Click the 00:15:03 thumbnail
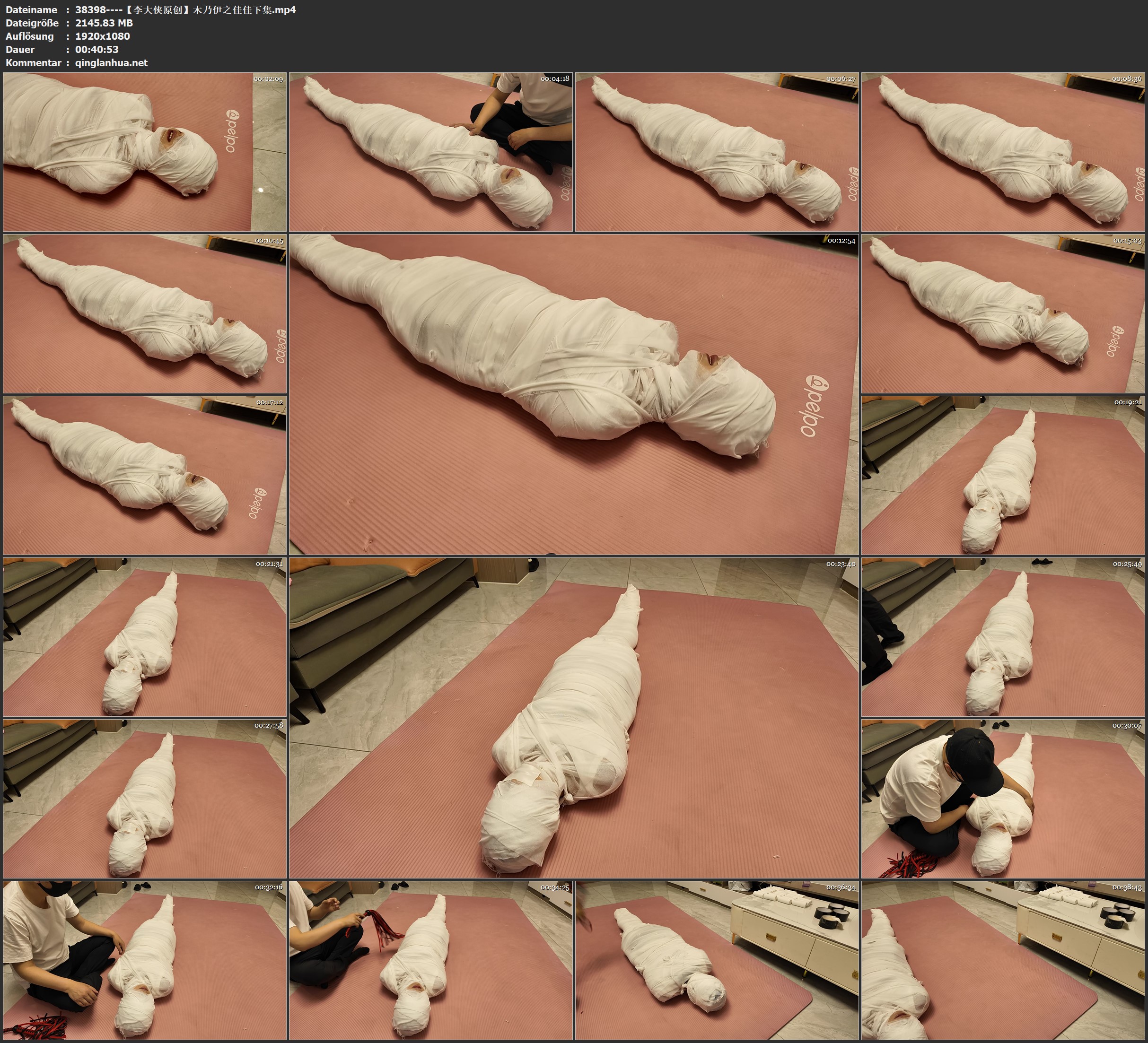This screenshot has height=1043, width=1148. (x=1003, y=313)
